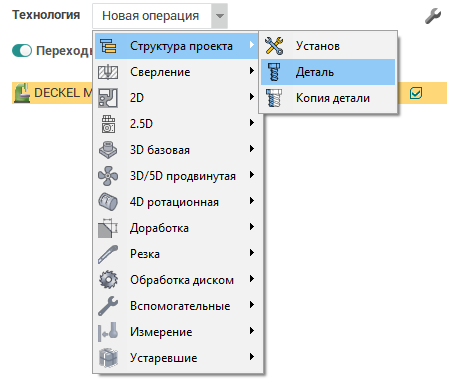Click the fan icon for 3D/5D продвинутая
This screenshot has width=453, height=382.
coord(108,176)
